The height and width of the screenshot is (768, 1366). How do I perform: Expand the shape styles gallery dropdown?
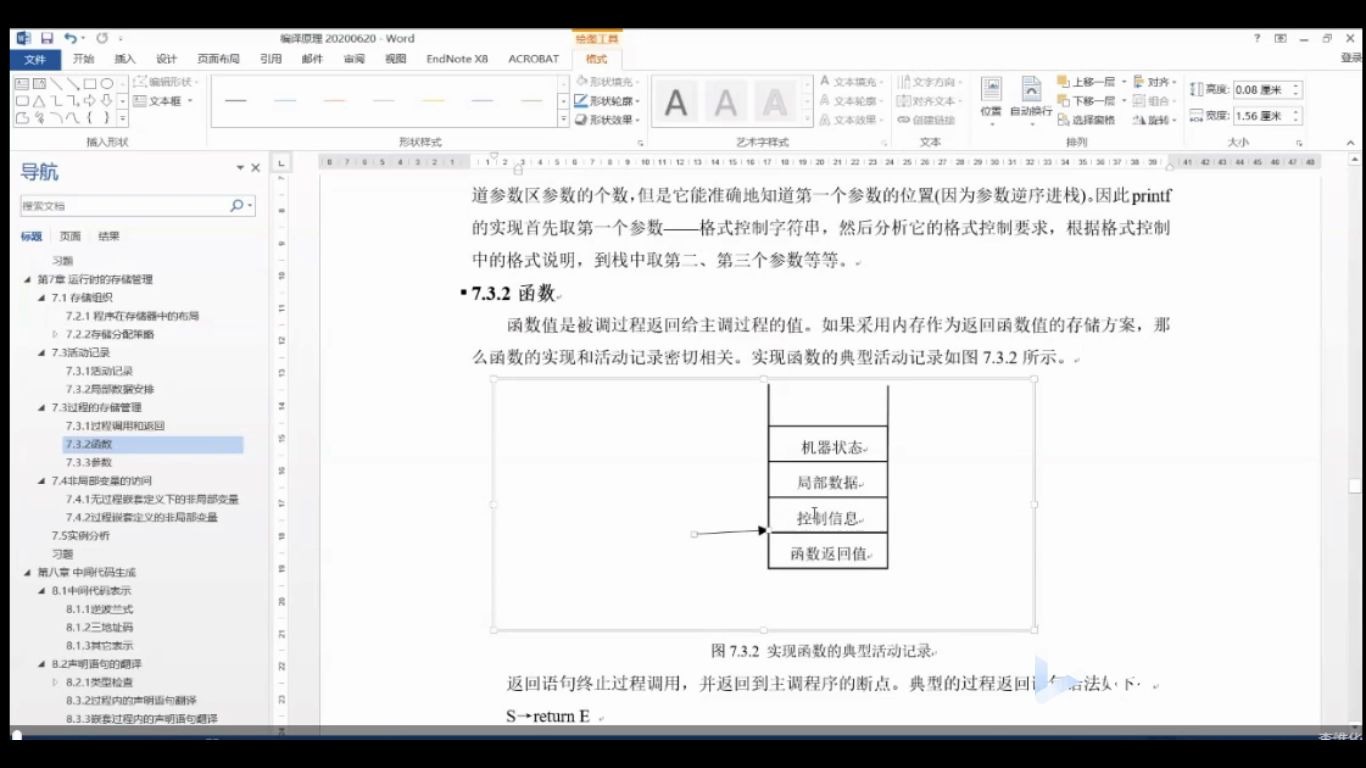click(x=565, y=118)
